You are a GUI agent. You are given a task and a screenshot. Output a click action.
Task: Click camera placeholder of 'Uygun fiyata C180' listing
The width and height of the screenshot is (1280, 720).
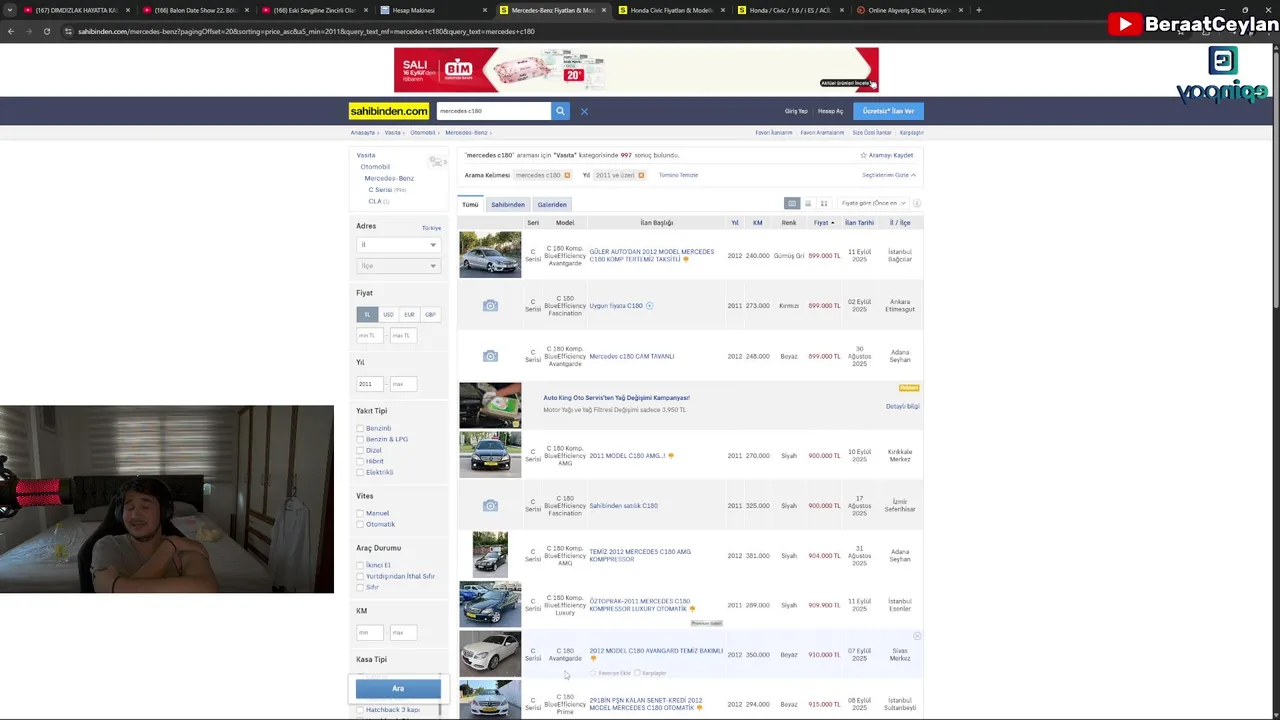tap(490, 306)
